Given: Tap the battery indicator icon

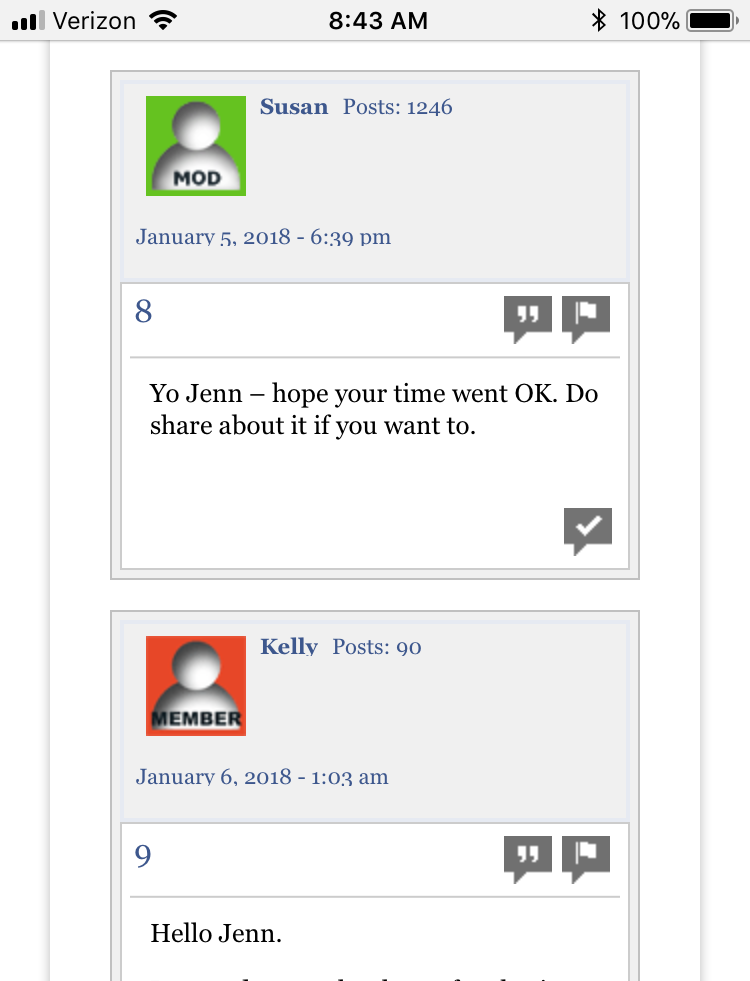Looking at the screenshot, I should coord(712,21).
